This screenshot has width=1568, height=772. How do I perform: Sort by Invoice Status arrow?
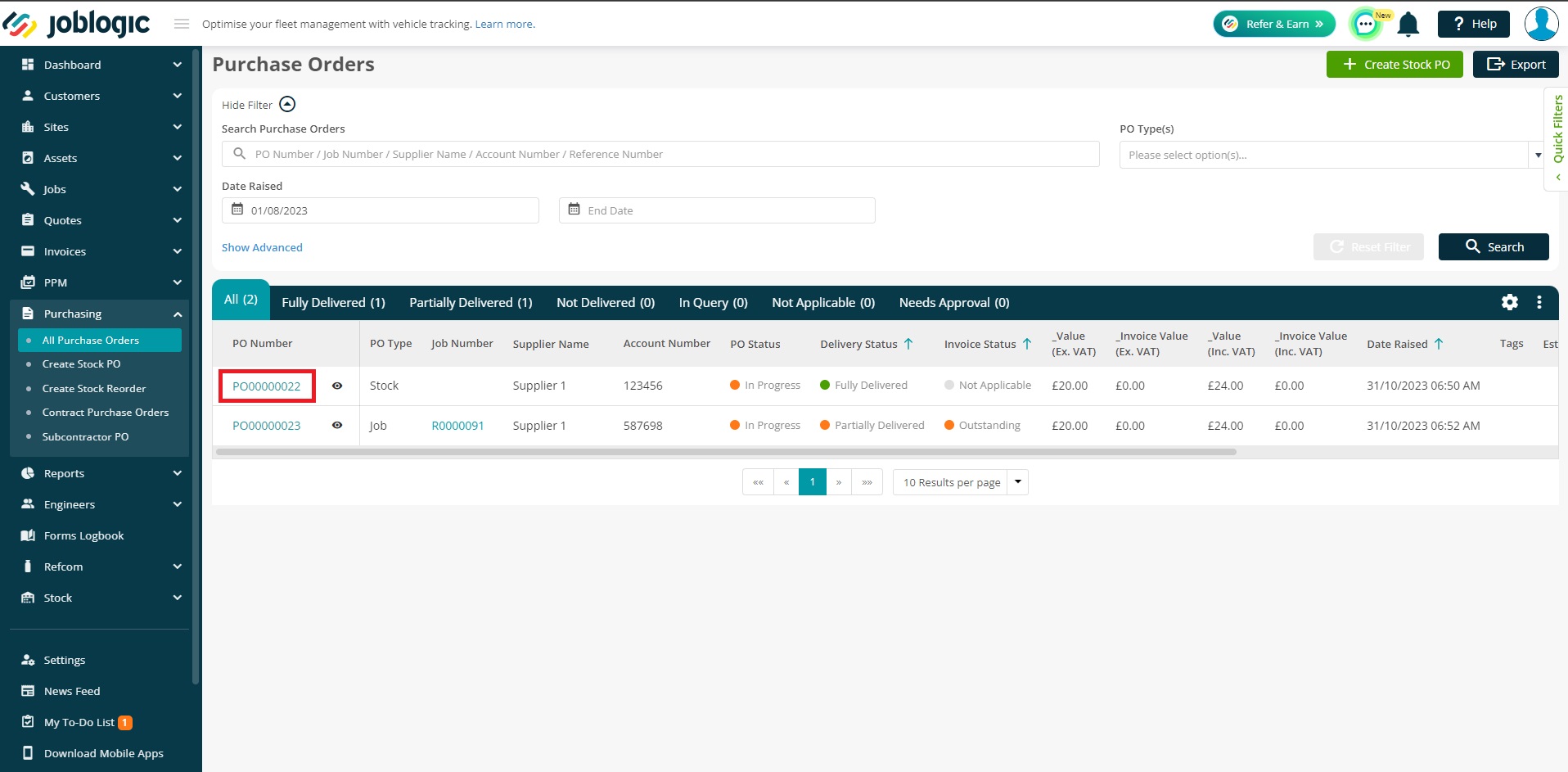pyautogui.click(x=1027, y=344)
